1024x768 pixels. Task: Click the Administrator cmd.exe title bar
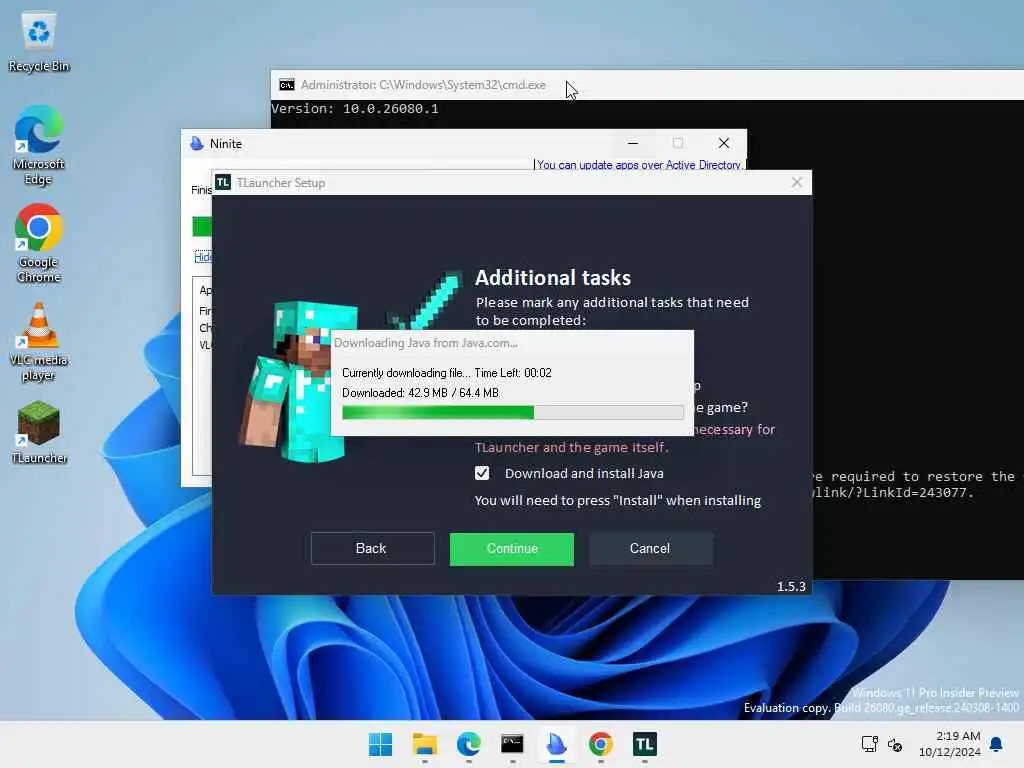pos(647,85)
